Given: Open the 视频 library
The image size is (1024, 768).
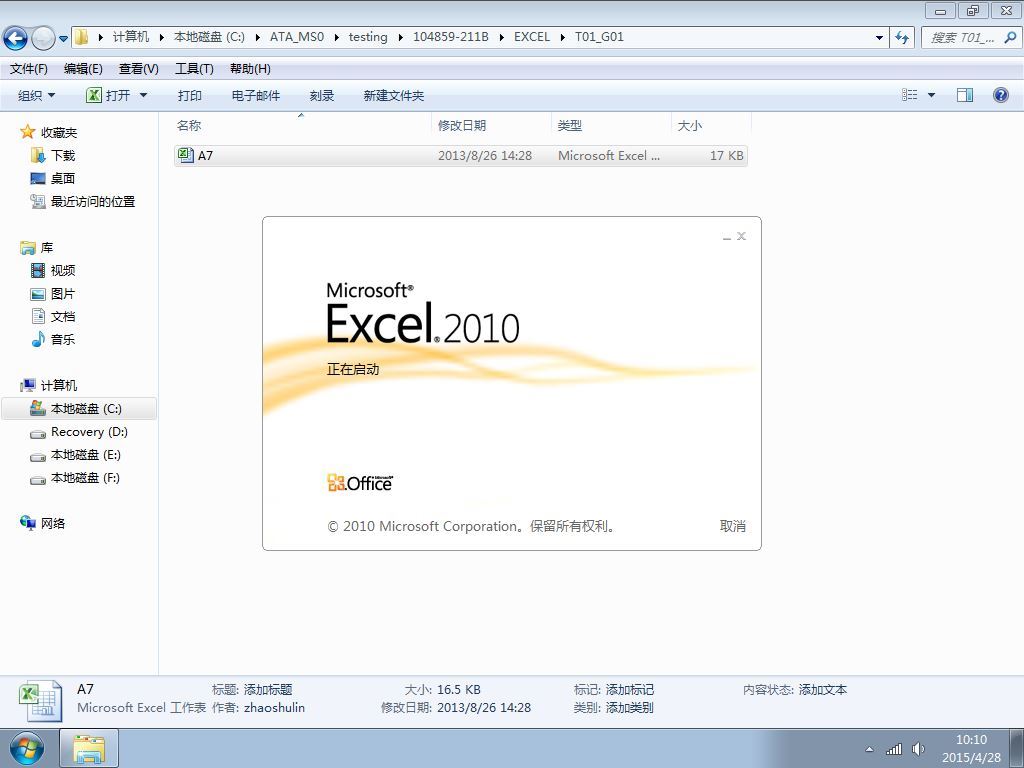Looking at the screenshot, I should tap(63, 270).
